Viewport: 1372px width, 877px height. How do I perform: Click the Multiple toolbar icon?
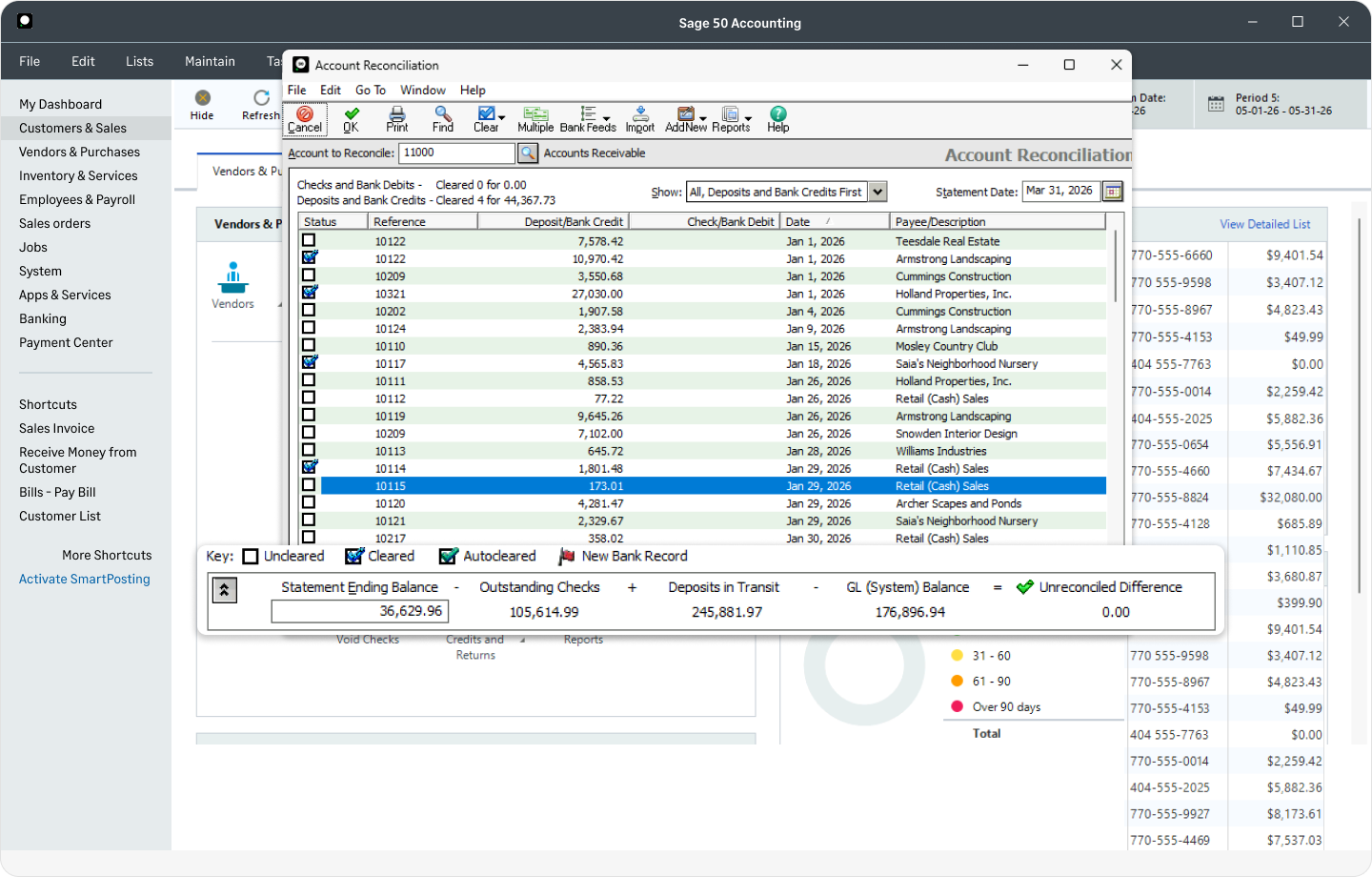click(x=535, y=114)
